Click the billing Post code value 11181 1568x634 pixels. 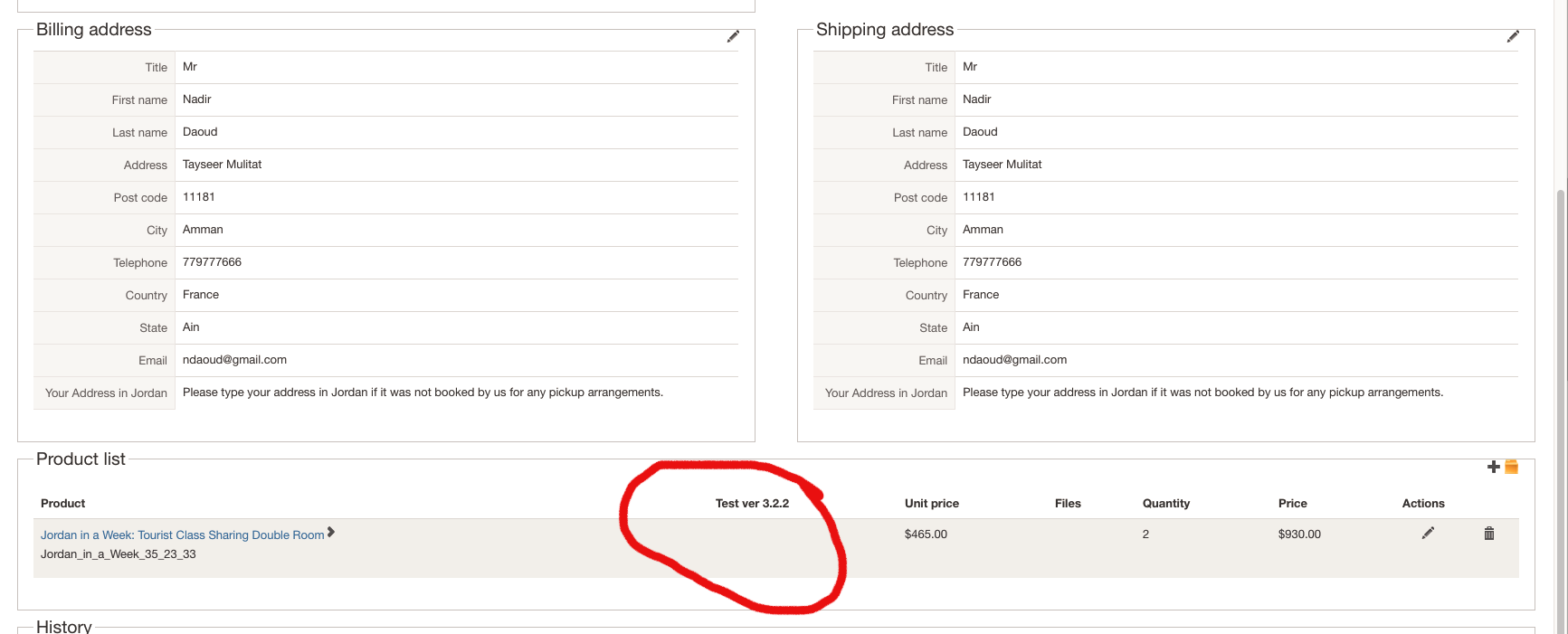click(199, 197)
